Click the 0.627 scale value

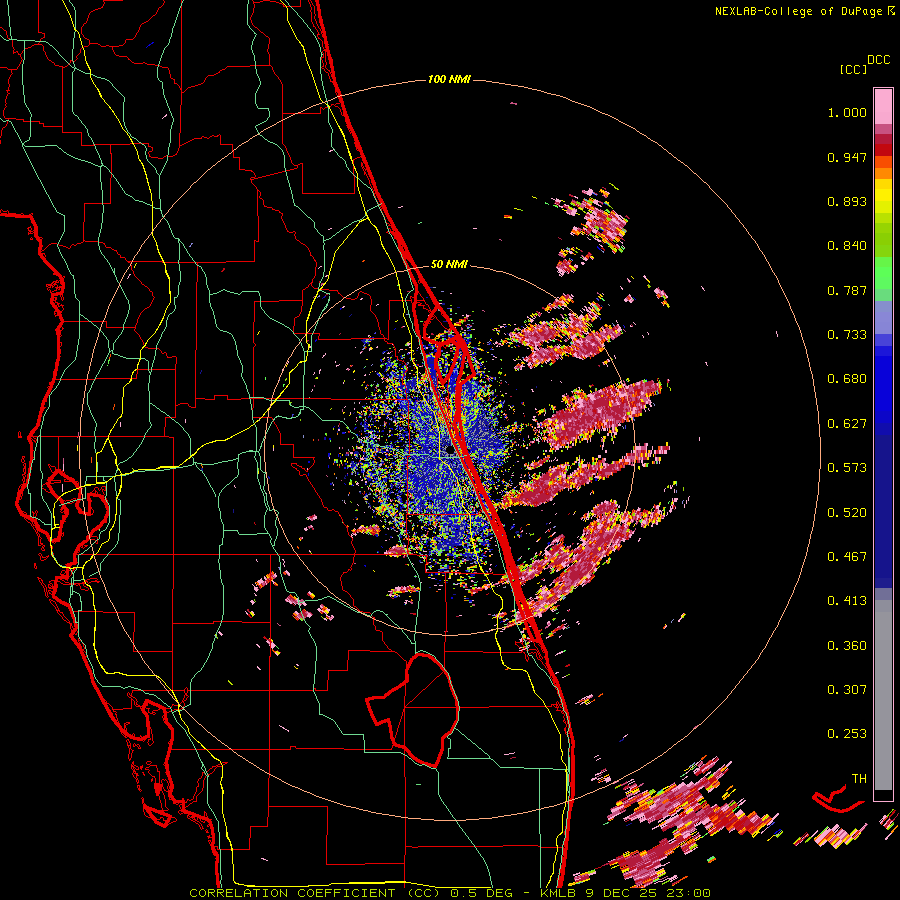coord(847,424)
